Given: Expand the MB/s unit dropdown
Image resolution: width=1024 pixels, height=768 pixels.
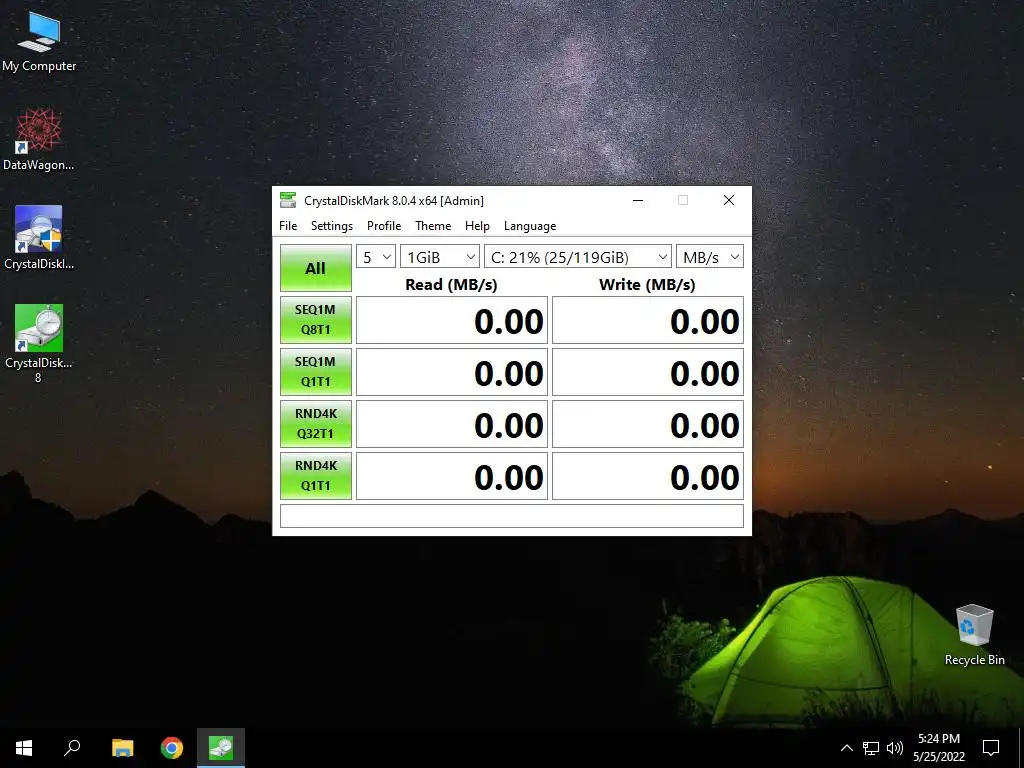Looking at the screenshot, I should (x=710, y=257).
